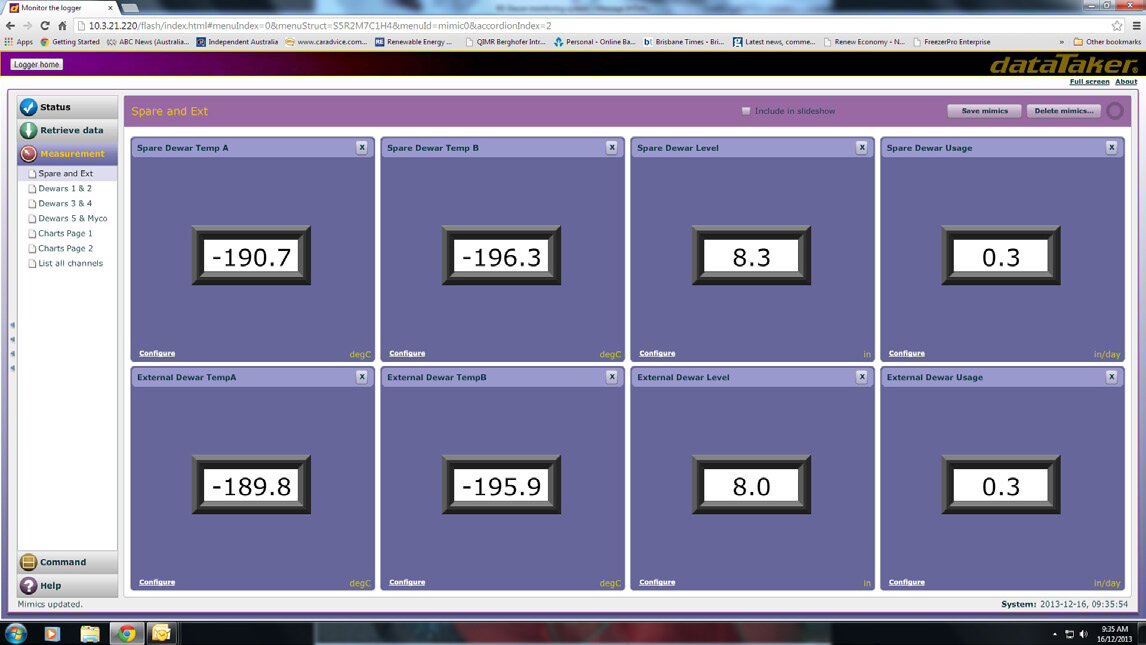
Task: Bookmark the page with the star icon
Action: click(1117, 26)
